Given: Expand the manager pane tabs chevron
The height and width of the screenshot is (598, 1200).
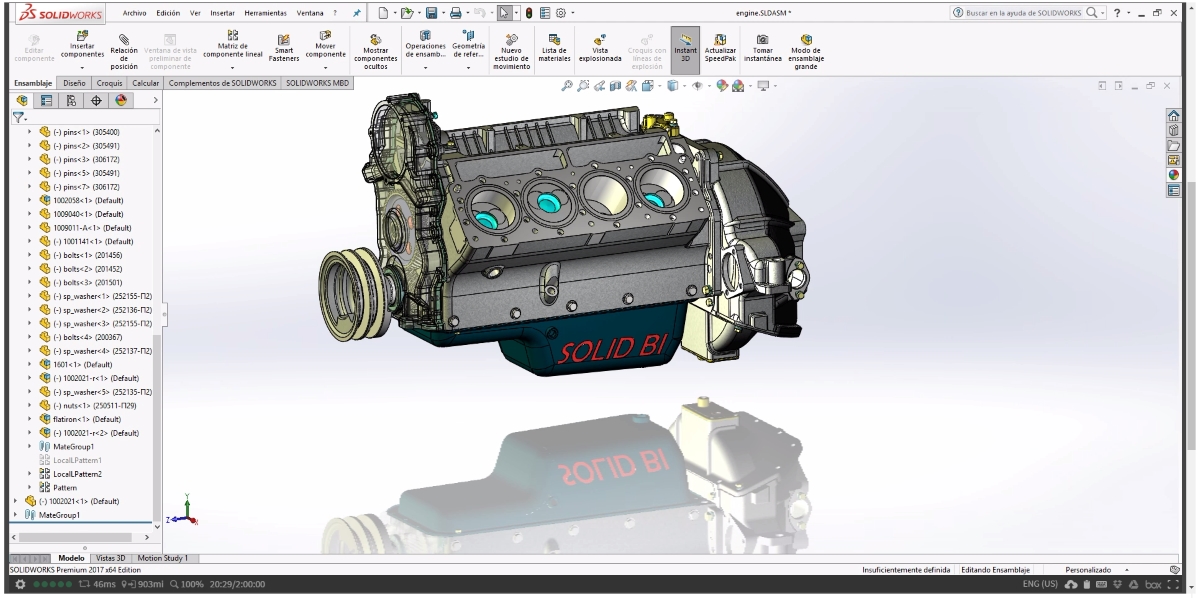Looking at the screenshot, I should coord(155,100).
